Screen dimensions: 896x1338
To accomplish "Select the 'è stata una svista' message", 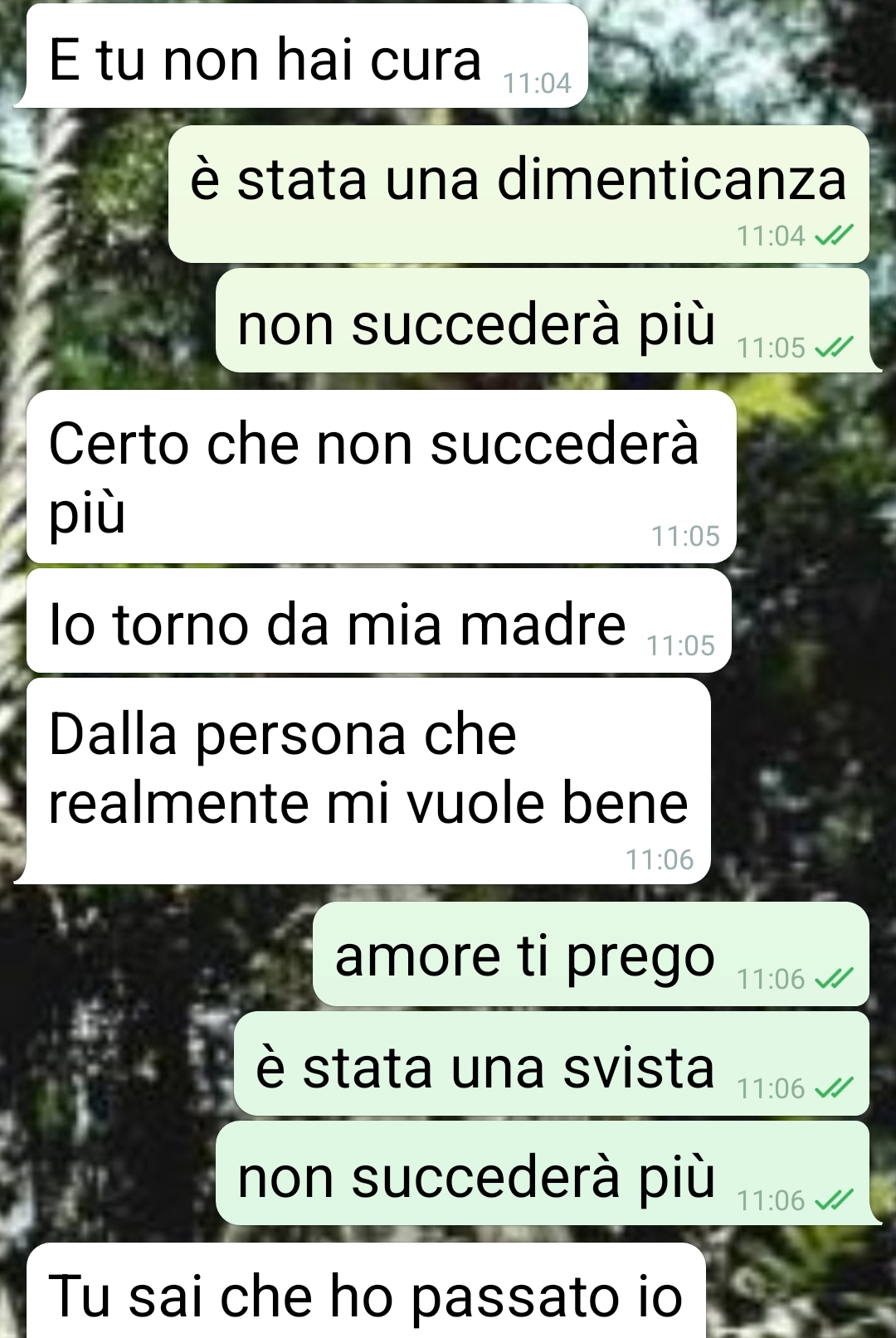I will coord(552,1063).
